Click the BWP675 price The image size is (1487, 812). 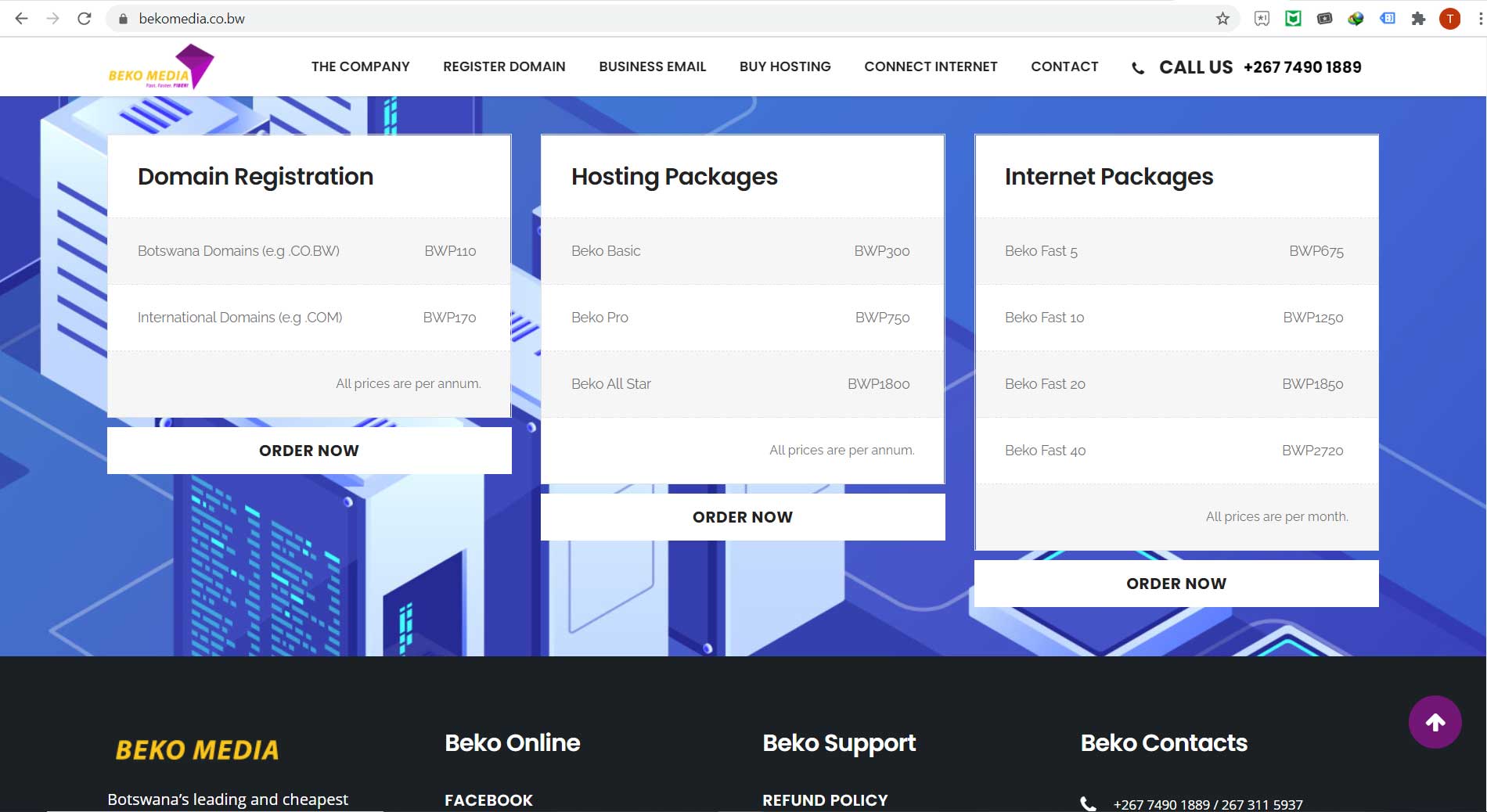pos(1316,251)
